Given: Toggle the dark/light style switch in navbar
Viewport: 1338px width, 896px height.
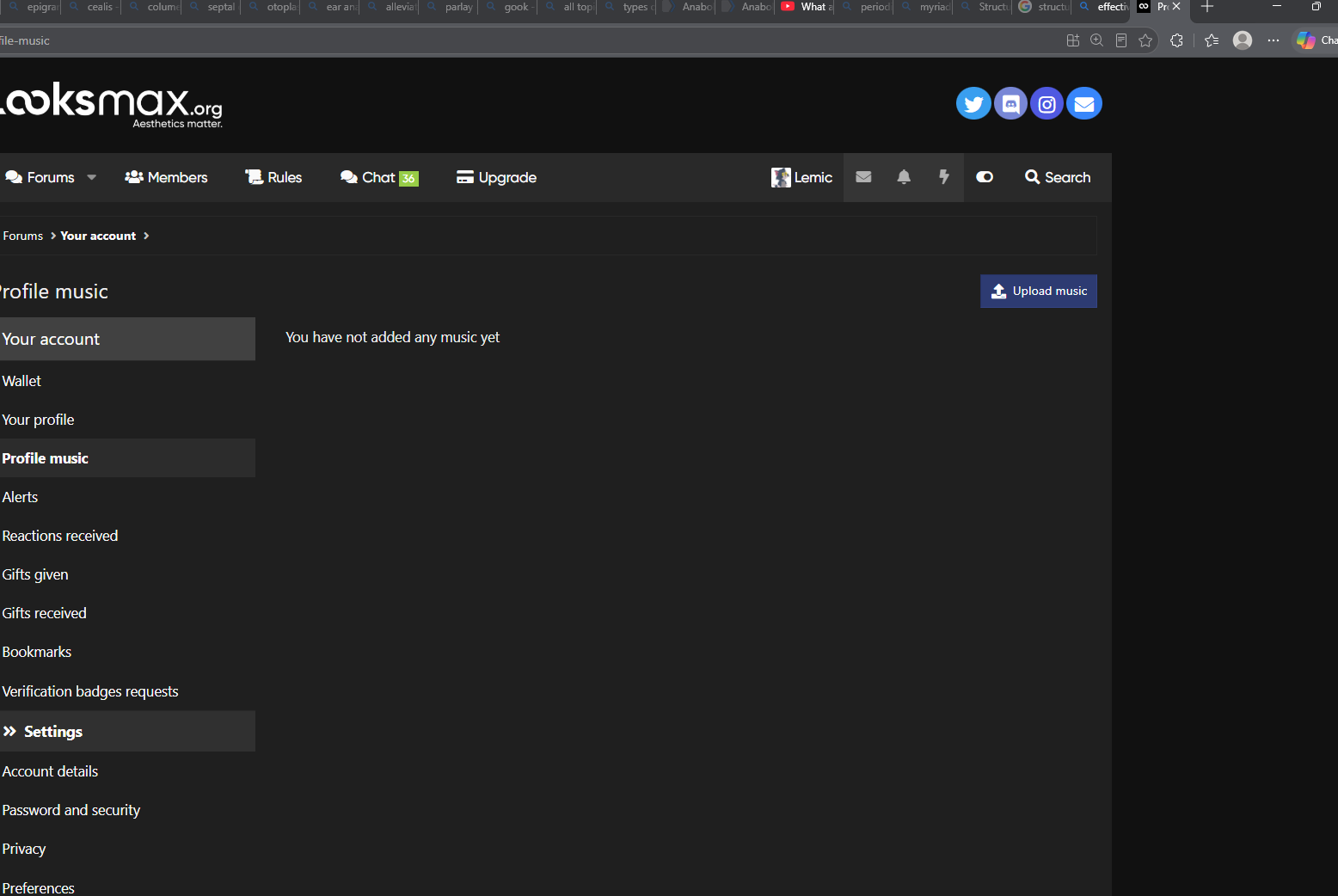Looking at the screenshot, I should pos(985,177).
